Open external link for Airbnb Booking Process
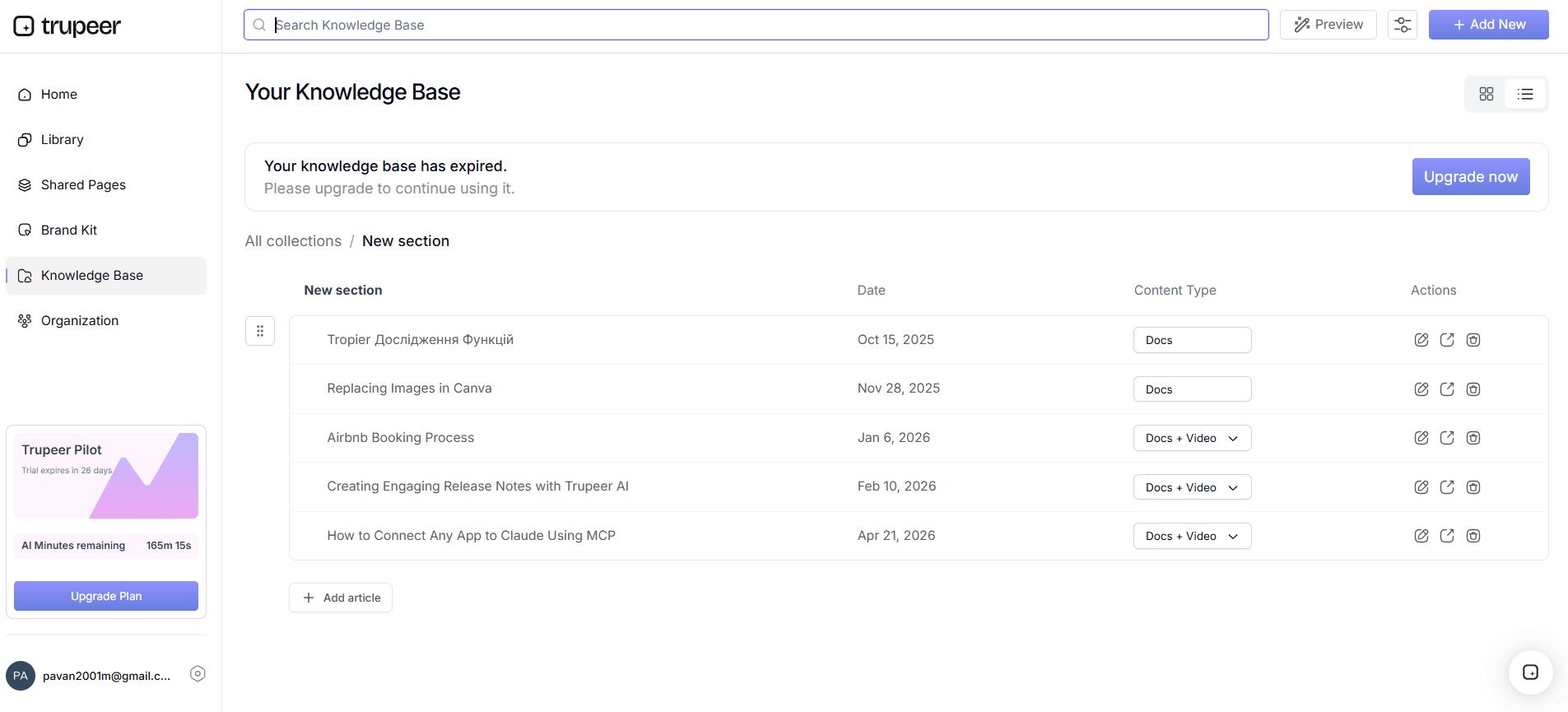This screenshot has width=1568, height=712. pyautogui.click(x=1447, y=438)
